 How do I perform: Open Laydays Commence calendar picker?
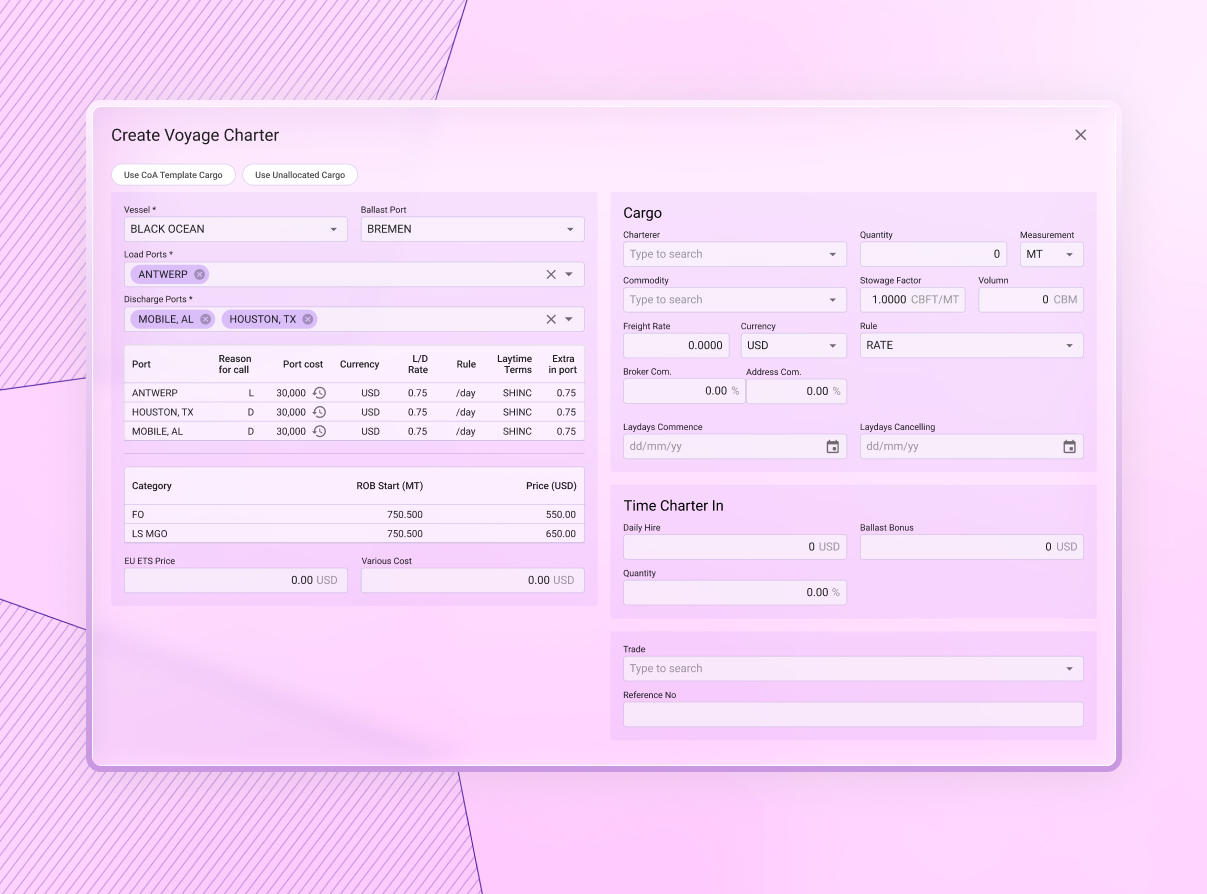[833, 447]
